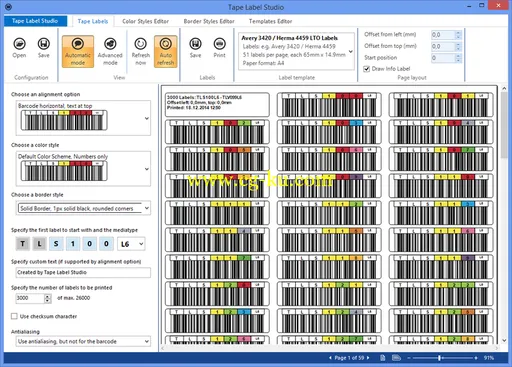
Task: Open the border style dropdown
Action: coord(147,208)
